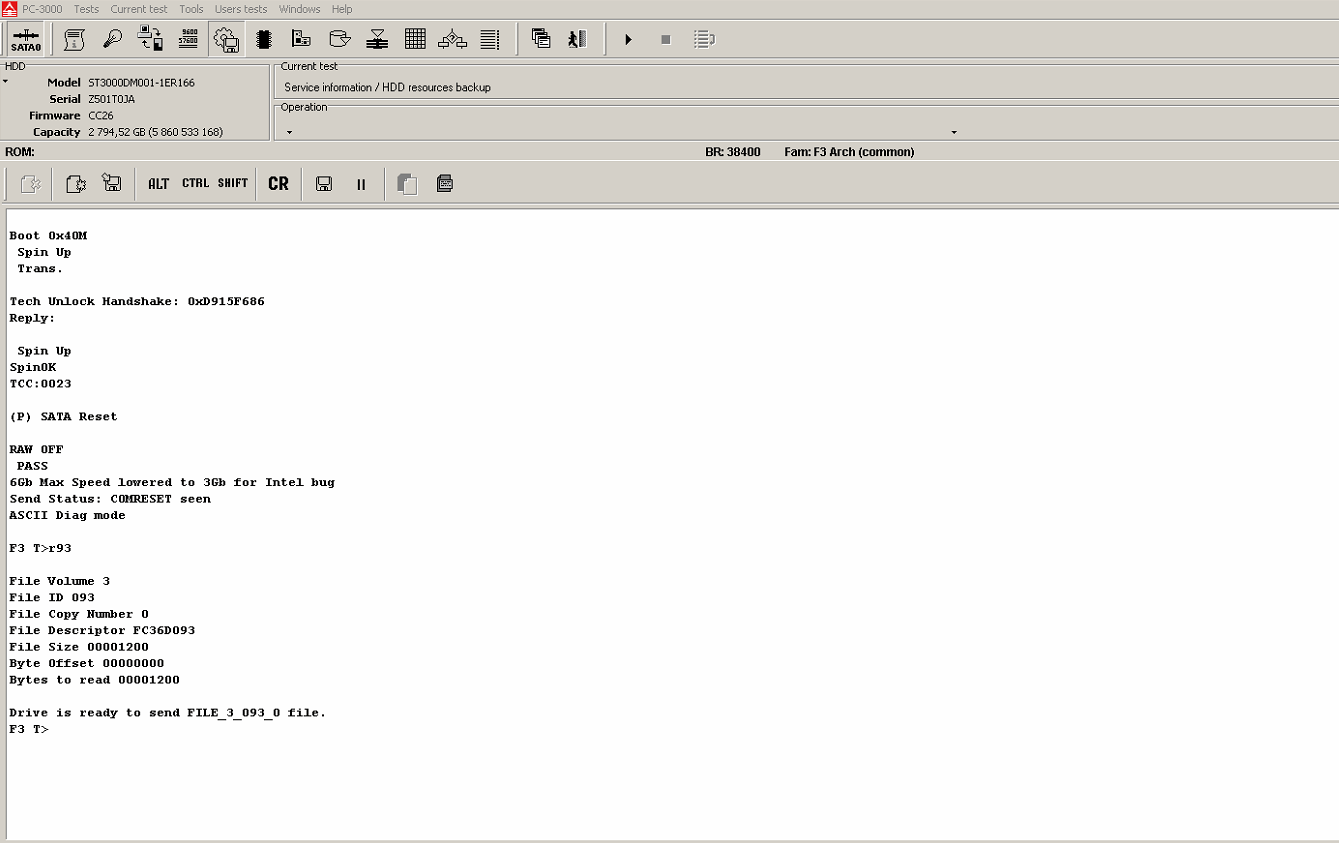Click the grid table icon in toolbar
This screenshot has width=1339, height=843.
(415, 39)
